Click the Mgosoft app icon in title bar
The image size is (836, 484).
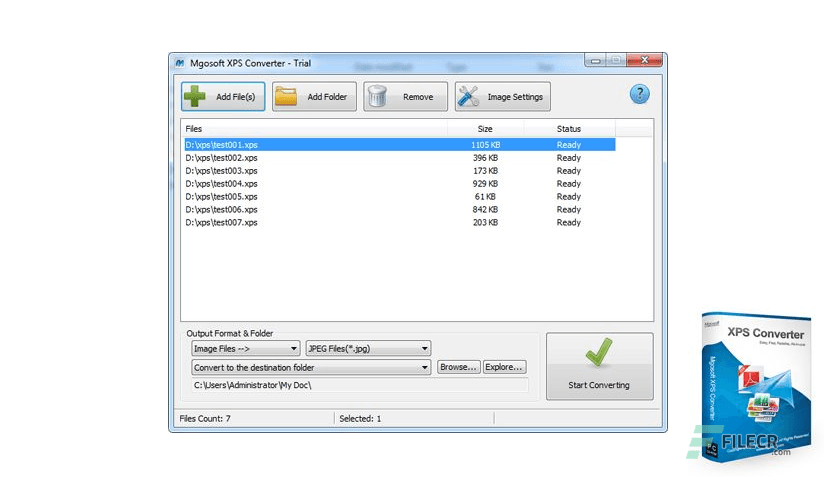(x=180, y=63)
